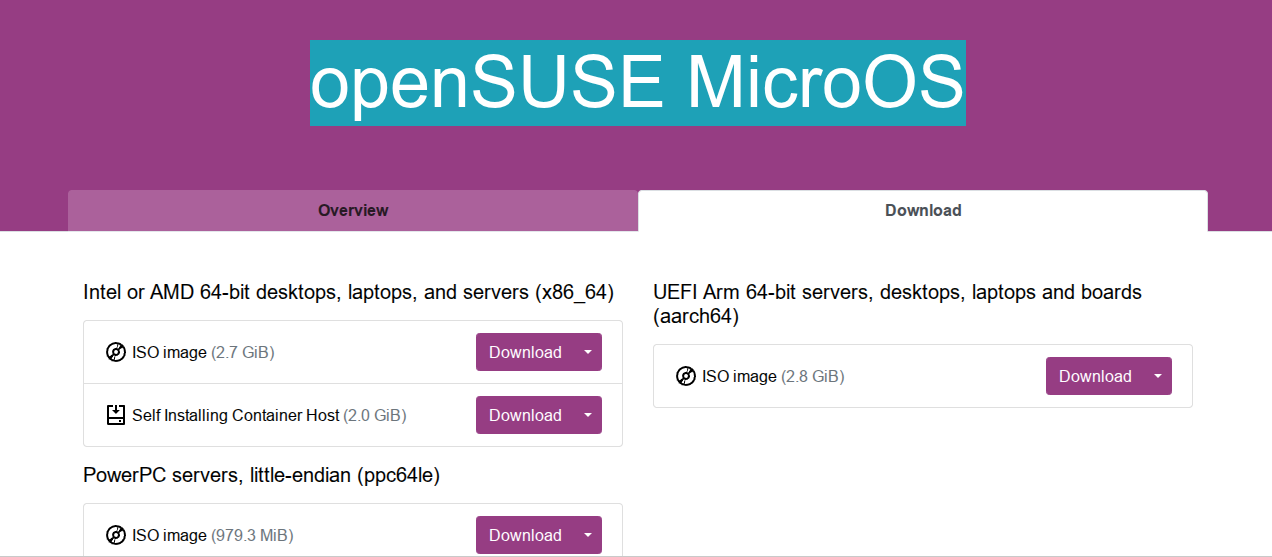Click disc icon next to the 2.7 GiB ISO image
1272x557 pixels.
[x=116, y=352]
